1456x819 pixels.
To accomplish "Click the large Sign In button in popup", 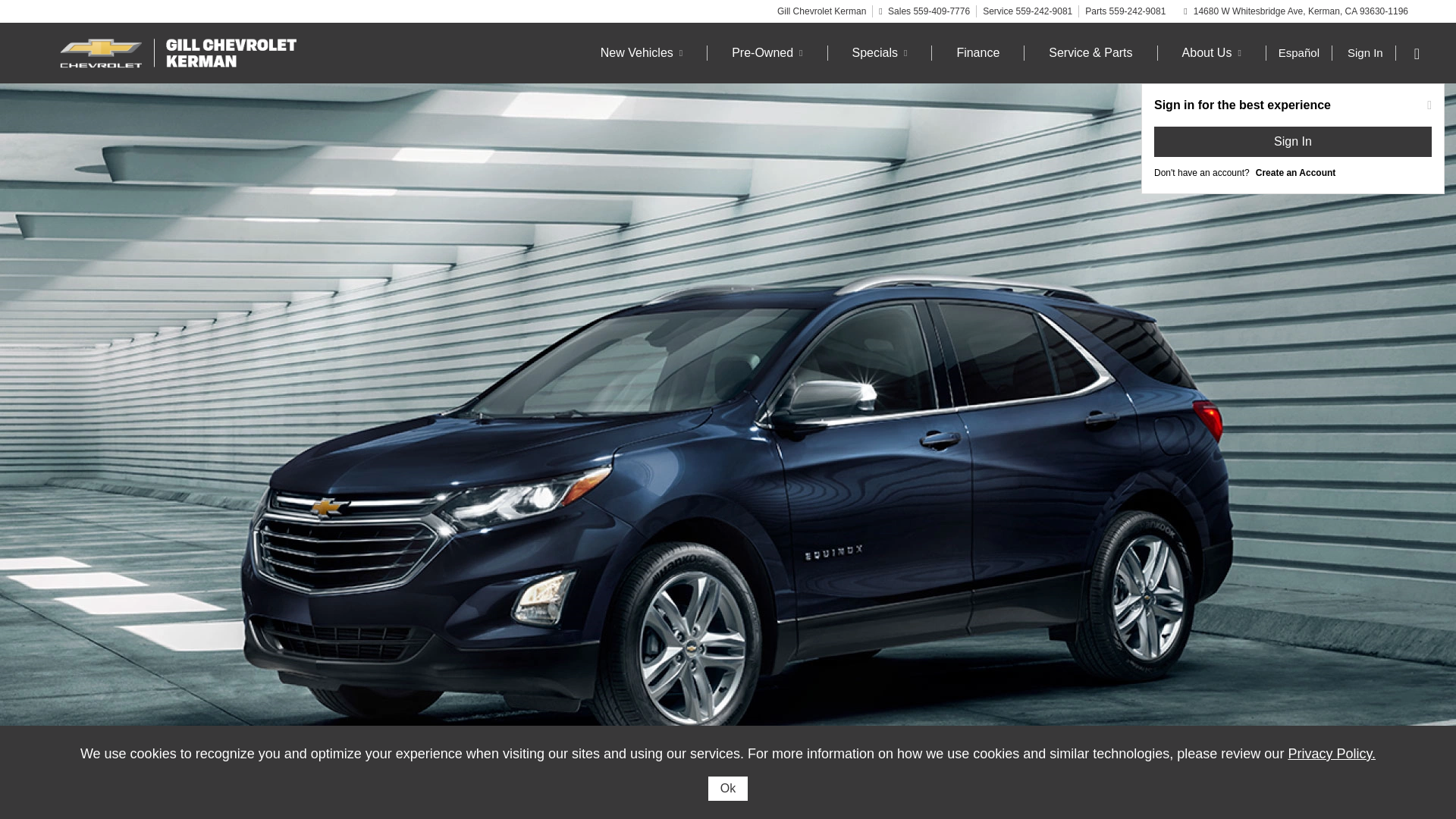I will point(1292,142).
